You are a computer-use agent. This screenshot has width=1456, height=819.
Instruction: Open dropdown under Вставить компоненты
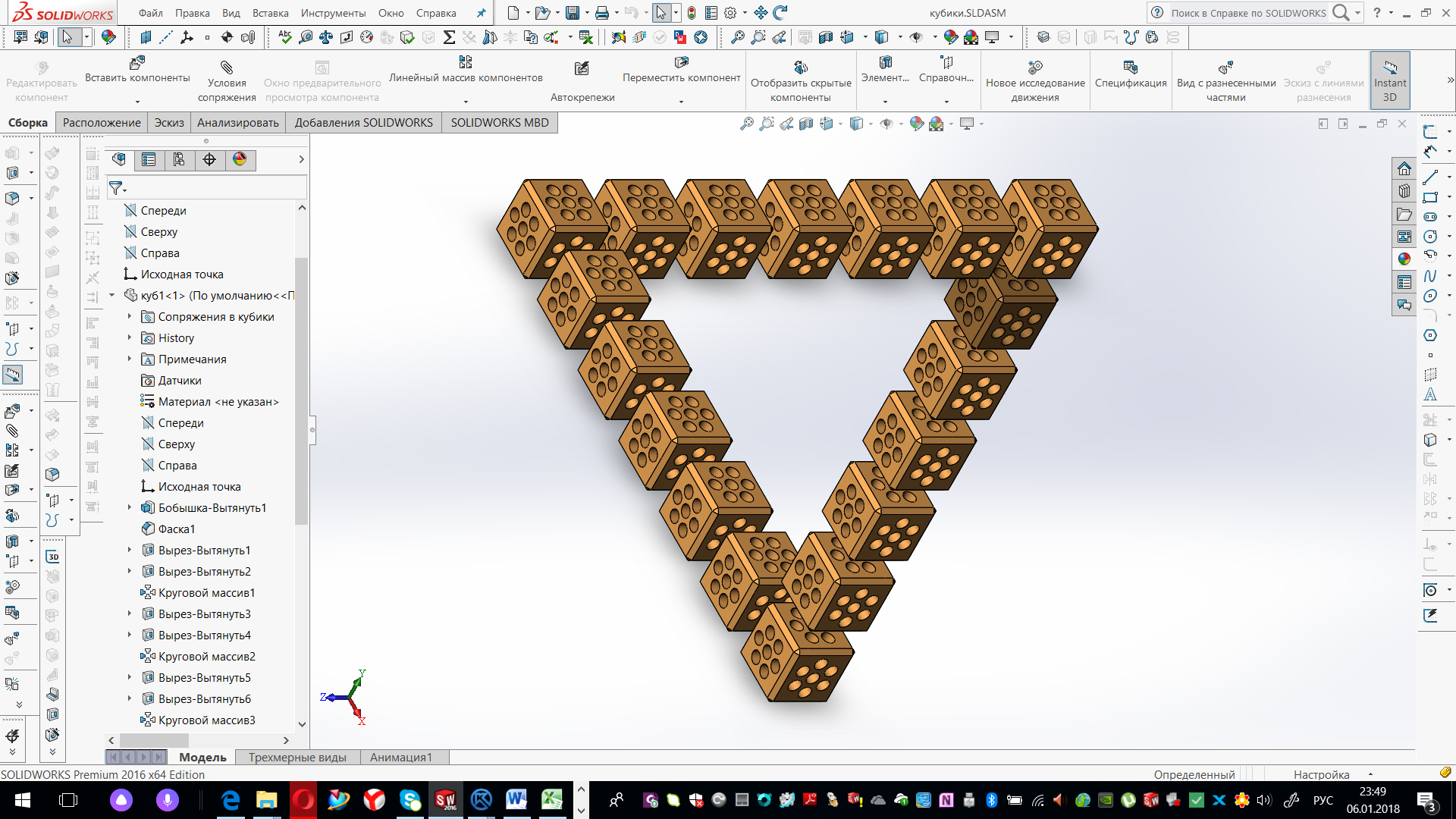137,101
